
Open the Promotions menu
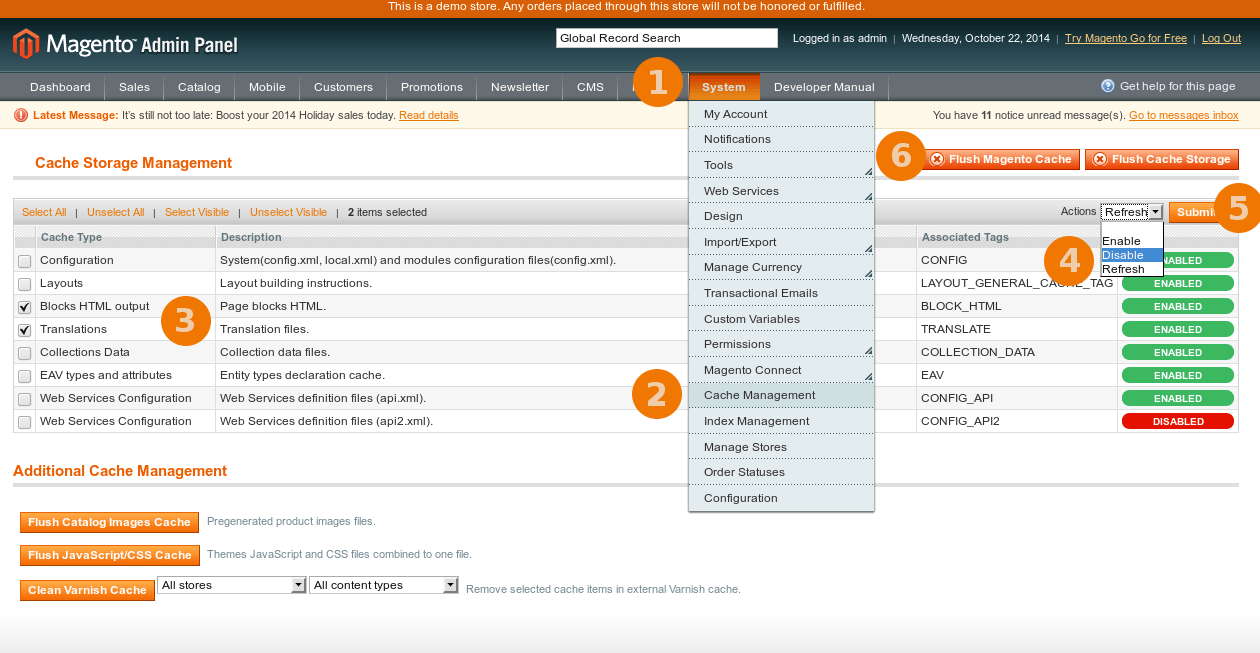coord(432,87)
